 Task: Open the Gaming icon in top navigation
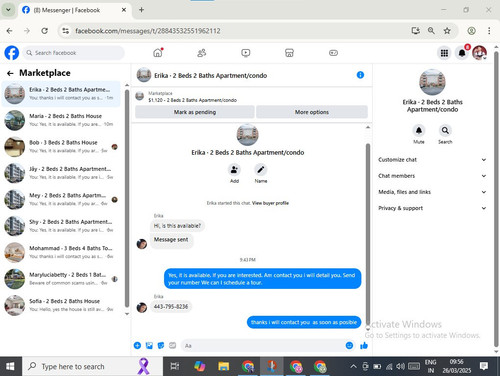[x=333, y=53]
